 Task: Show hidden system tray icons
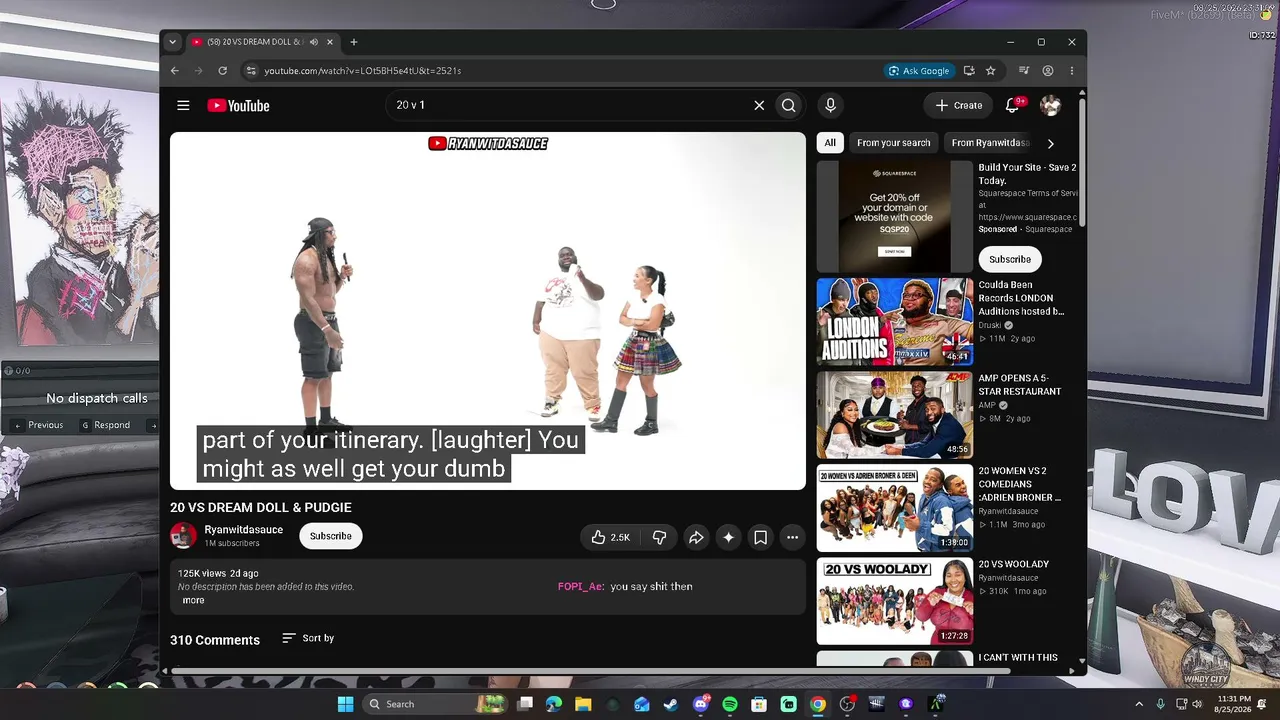click(1139, 704)
